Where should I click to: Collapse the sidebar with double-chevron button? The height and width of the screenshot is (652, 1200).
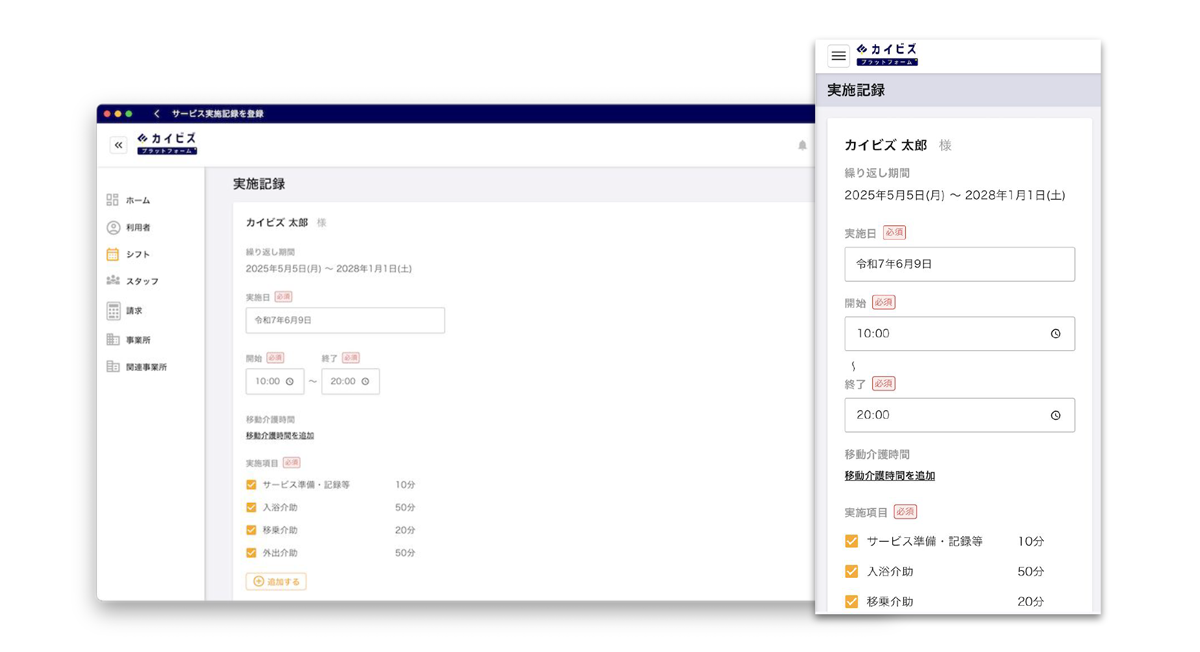click(118, 145)
